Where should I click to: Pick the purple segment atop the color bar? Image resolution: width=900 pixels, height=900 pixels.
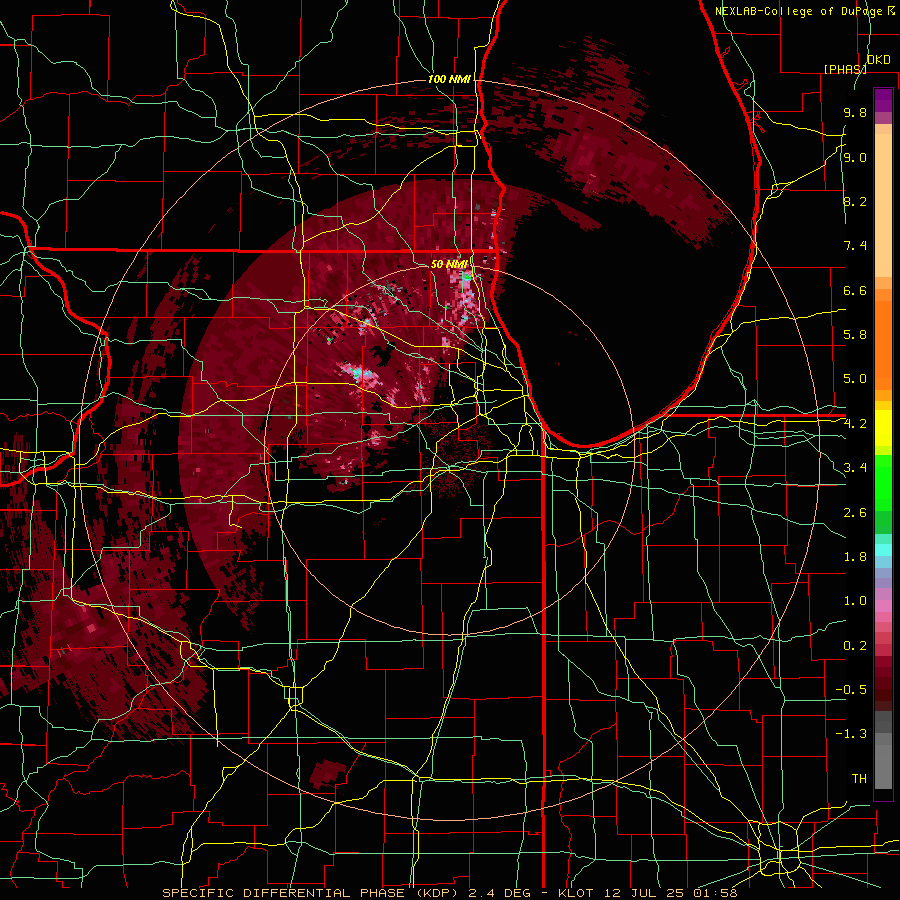pos(883,100)
